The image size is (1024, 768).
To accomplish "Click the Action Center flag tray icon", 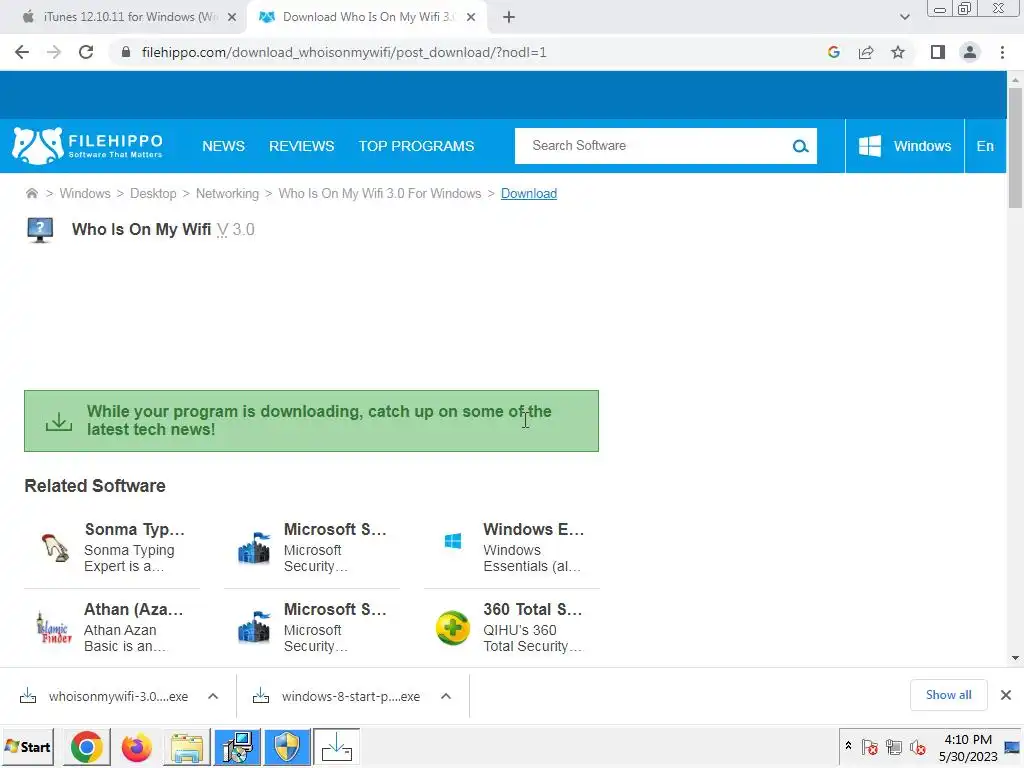I will [869, 746].
